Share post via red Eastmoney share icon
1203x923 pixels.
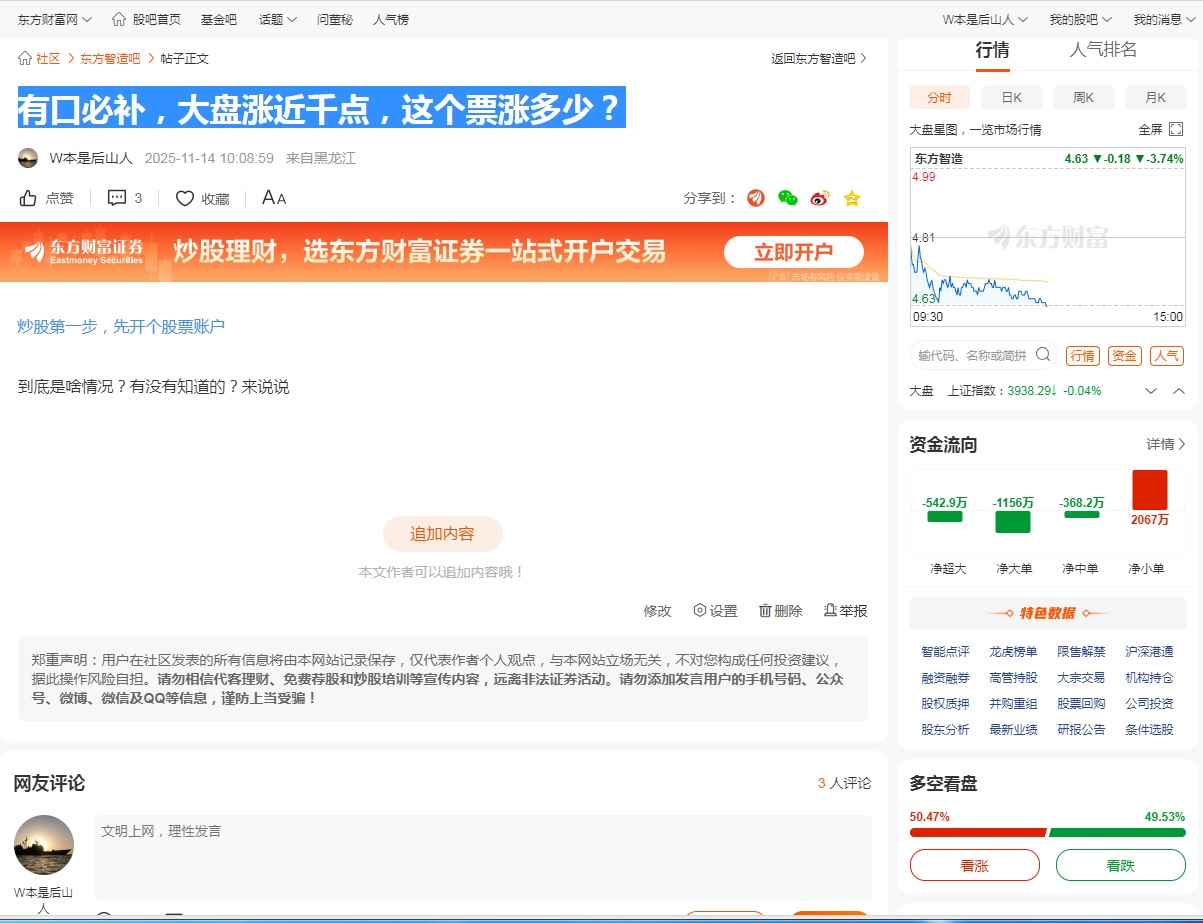[x=756, y=198]
